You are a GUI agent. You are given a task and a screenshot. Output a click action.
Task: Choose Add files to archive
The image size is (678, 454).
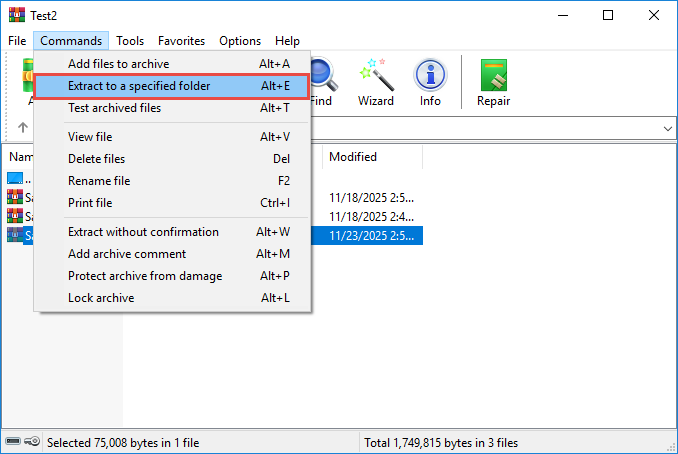pyautogui.click(x=172, y=64)
